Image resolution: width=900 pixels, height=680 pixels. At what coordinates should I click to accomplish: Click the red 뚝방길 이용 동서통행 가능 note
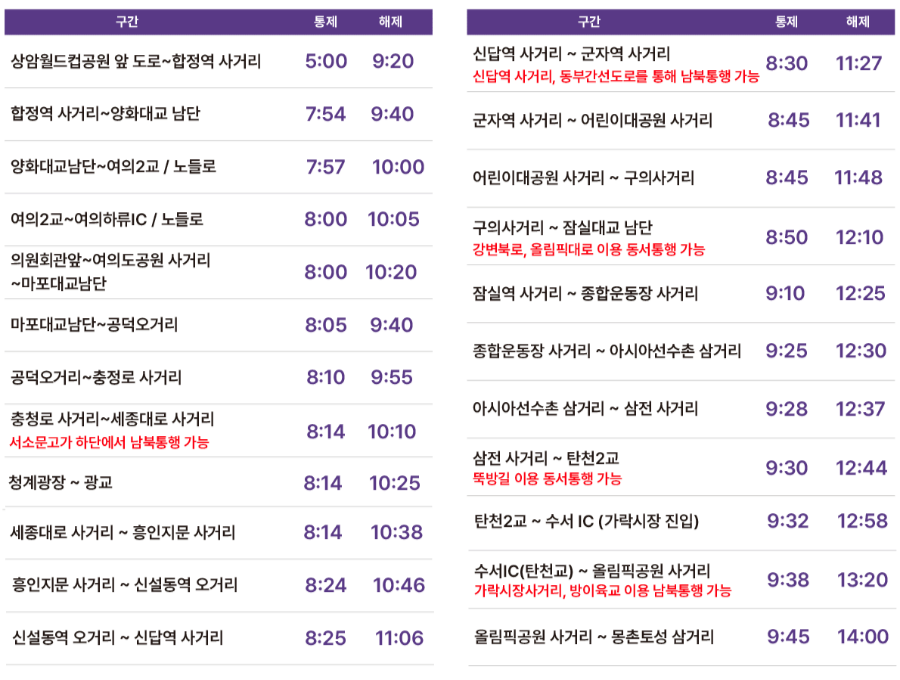[547, 479]
